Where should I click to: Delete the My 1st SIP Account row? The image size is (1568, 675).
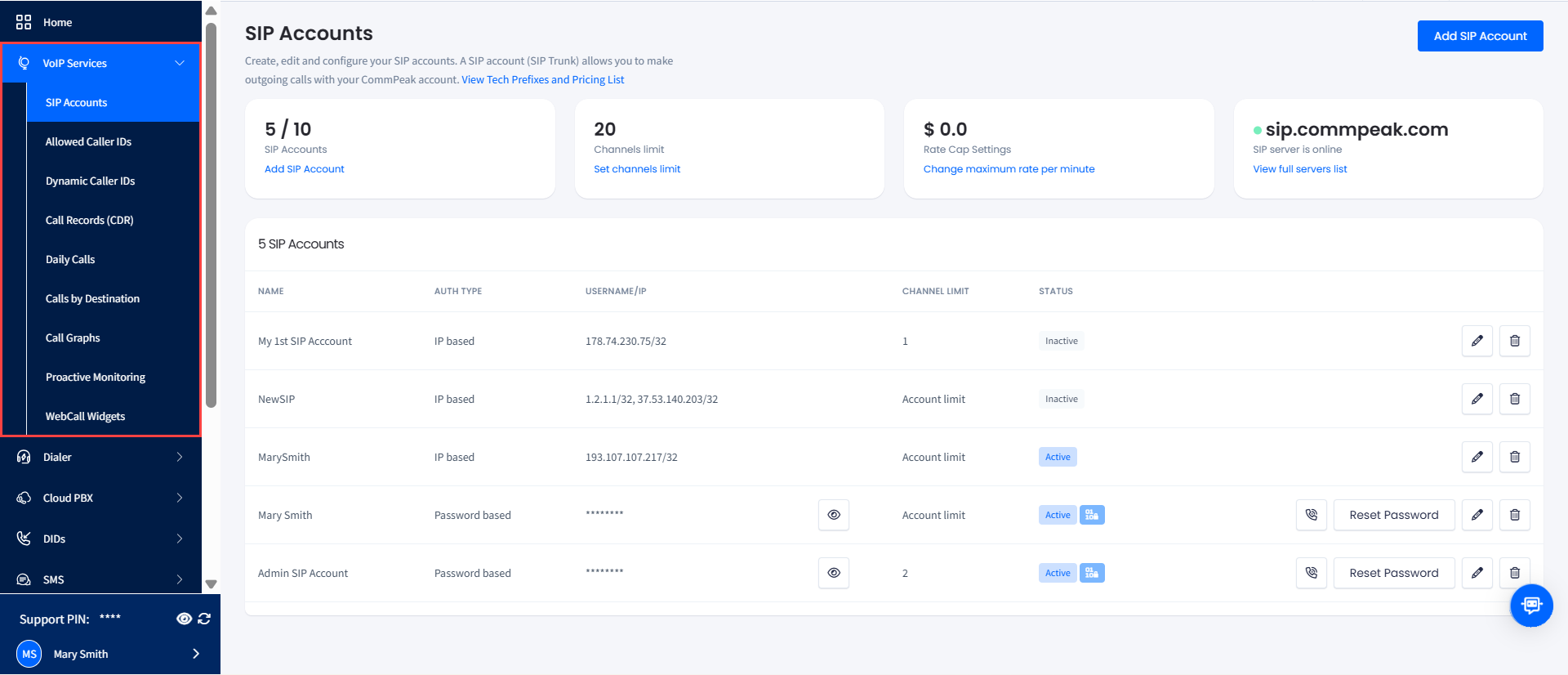pos(1515,341)
